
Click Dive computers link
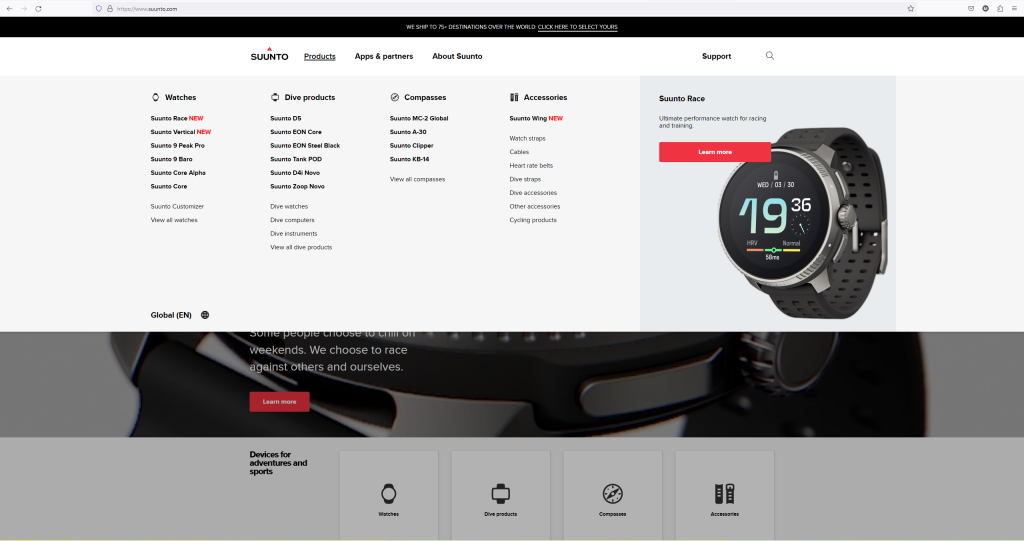coord(293,220)
